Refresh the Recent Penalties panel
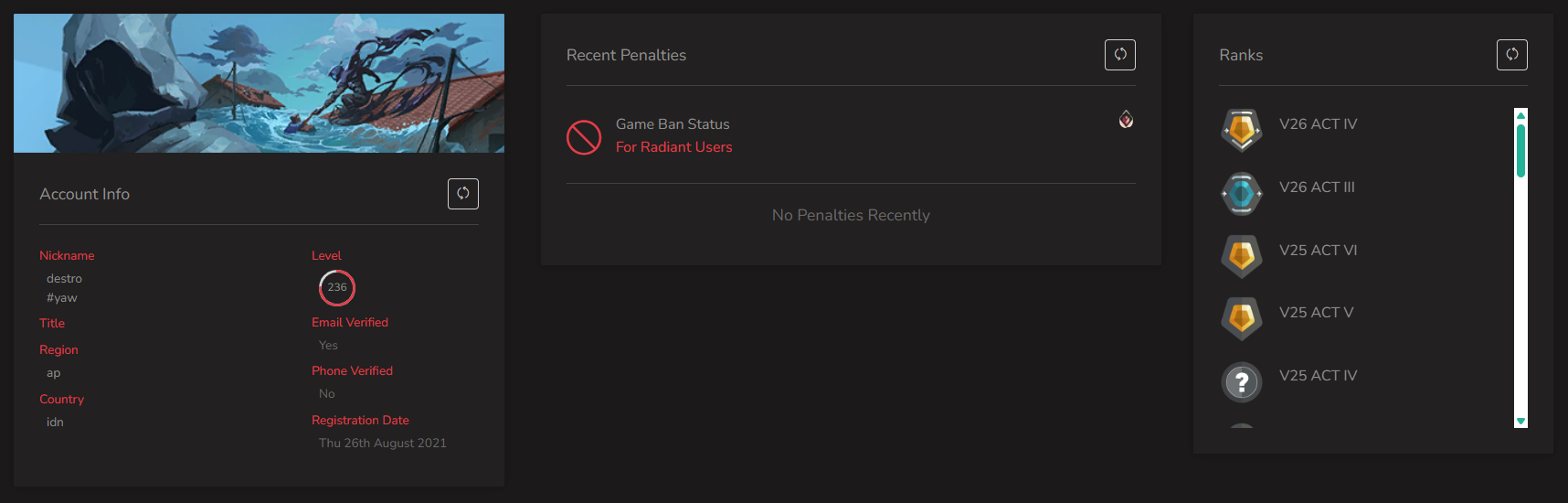The width and height of the screenshot is (1568, 503). 1120,55
